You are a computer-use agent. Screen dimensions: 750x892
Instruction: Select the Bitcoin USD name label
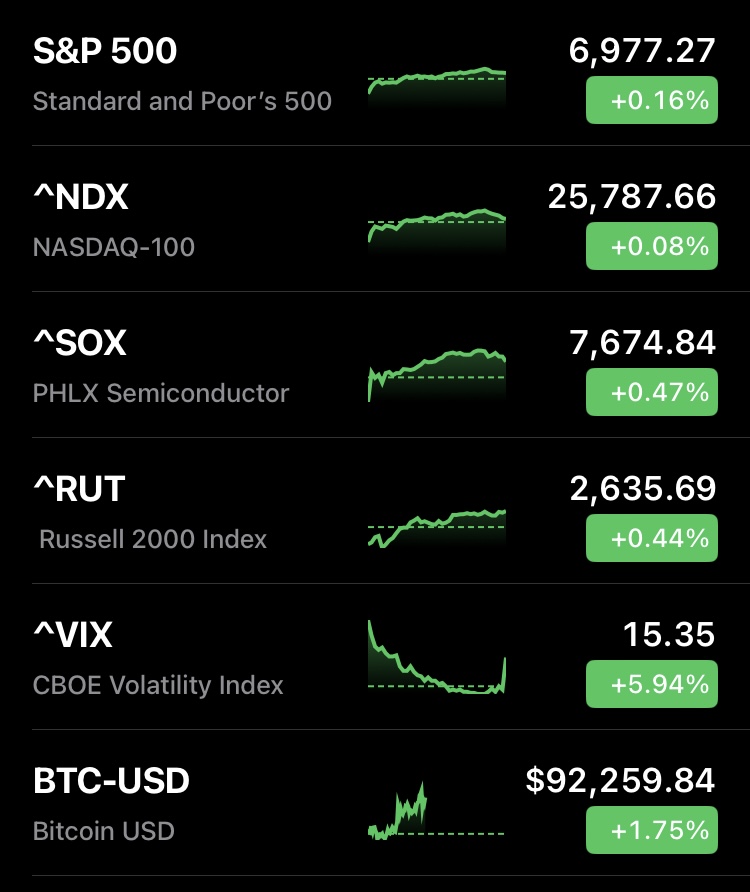pos(104,831)
